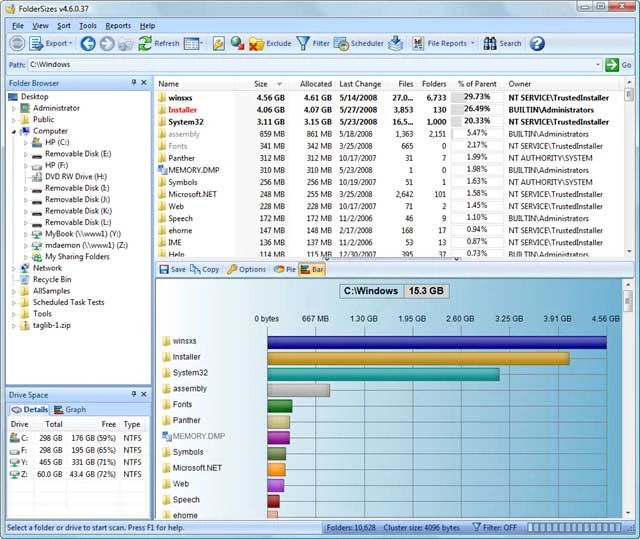Click Options in the chart toolbar
Viewport: 640px width, 539px height.
point(247,269)
